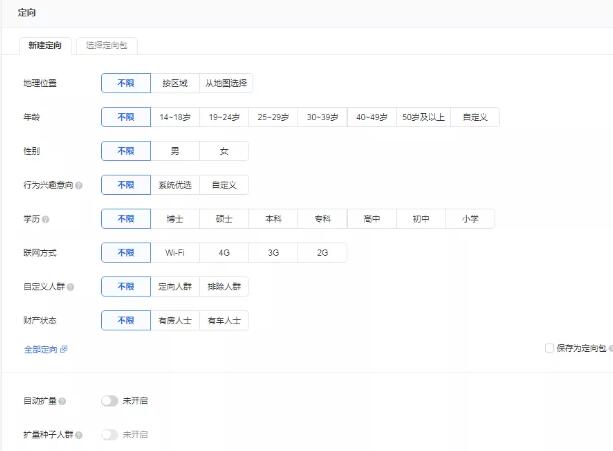The image size is (613, 451).
Task: Click help icon beside 财产状态
Action: click(60, 321)
